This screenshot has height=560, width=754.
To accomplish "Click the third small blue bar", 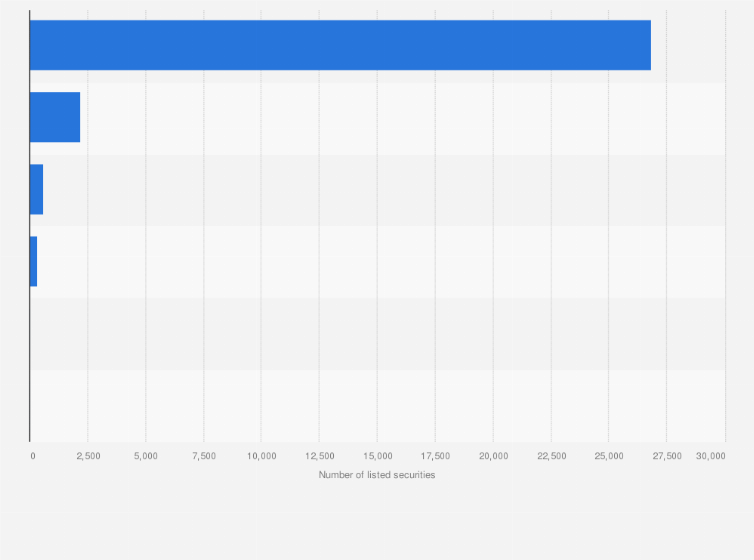I will coord(37,189).
